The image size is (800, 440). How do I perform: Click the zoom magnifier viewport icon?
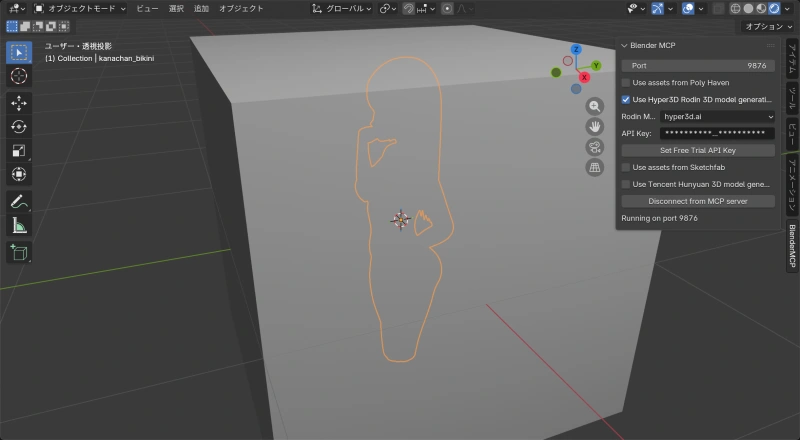coord(595,106)
